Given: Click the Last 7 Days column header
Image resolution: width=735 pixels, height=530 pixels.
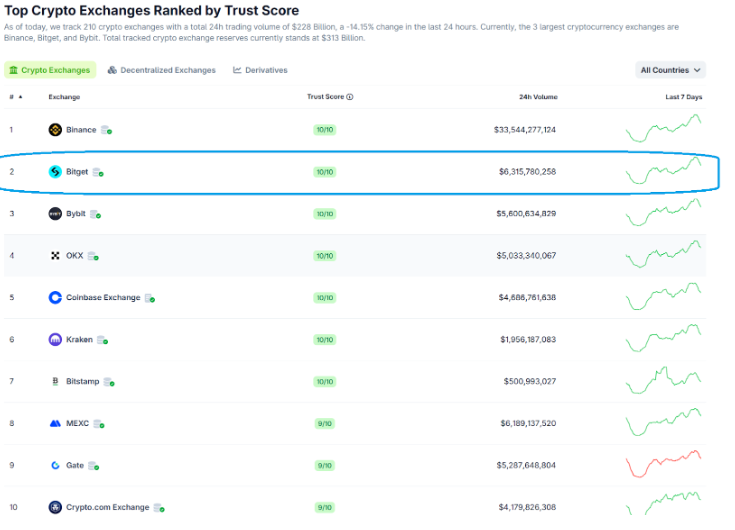Looking at the screenshot, I should [x=683, y=97].
